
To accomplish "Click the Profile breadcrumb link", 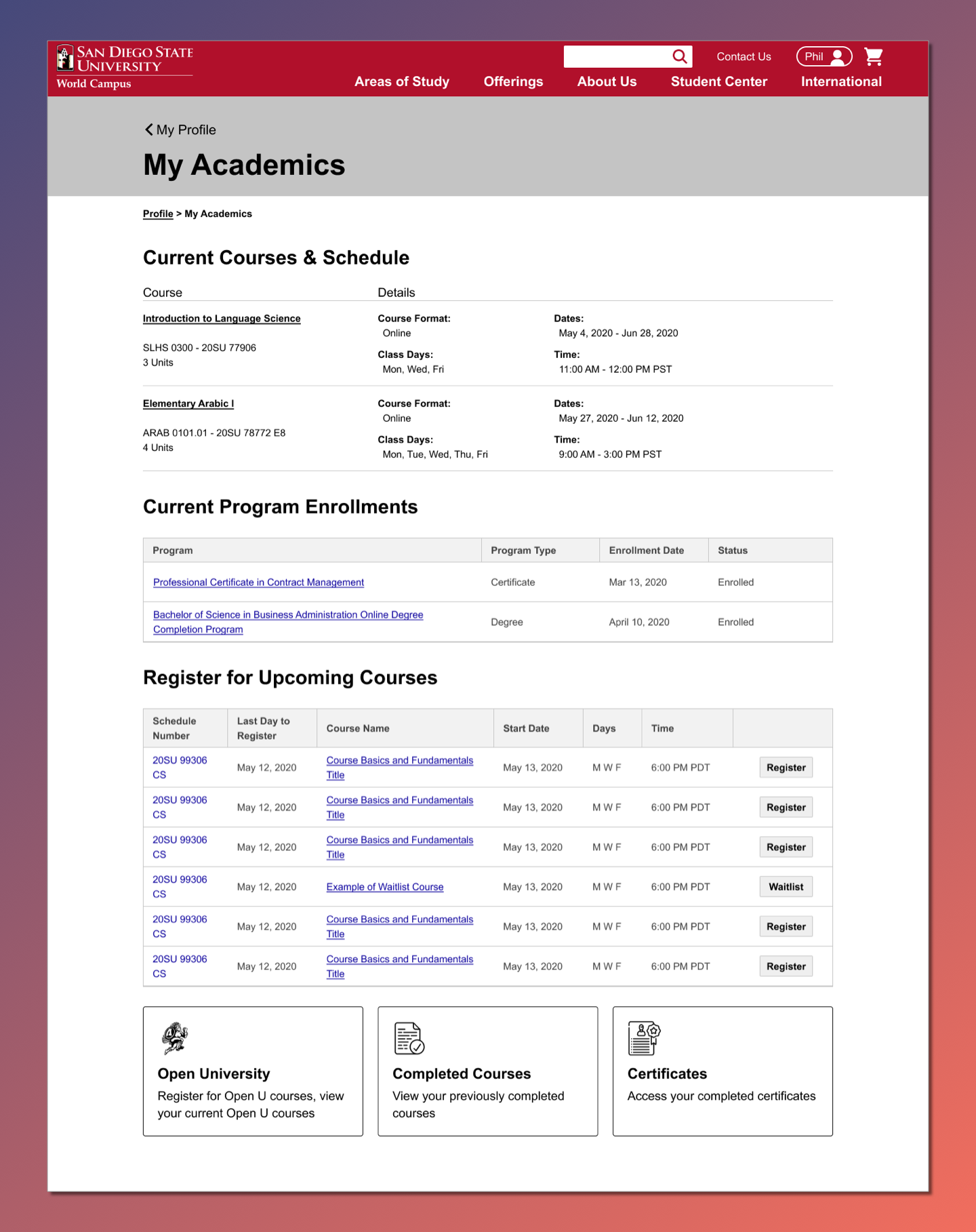I will click(158, 214).
